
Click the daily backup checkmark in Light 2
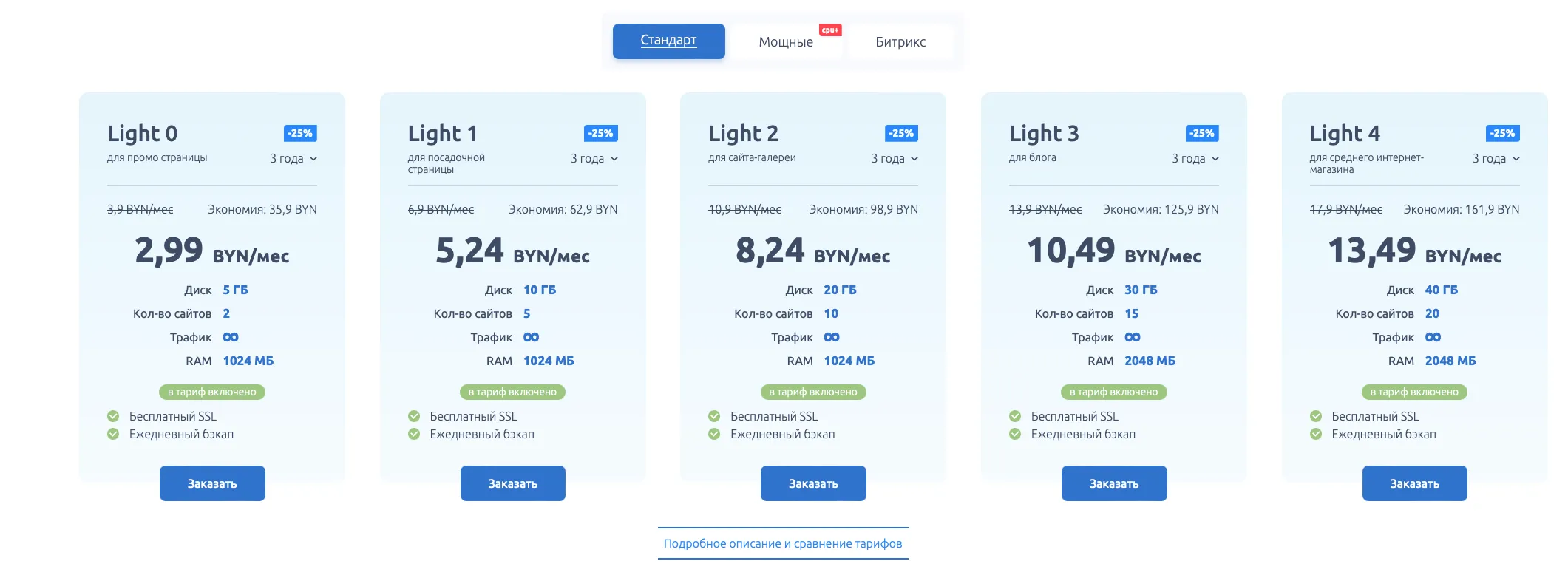(x=714, y=434)
